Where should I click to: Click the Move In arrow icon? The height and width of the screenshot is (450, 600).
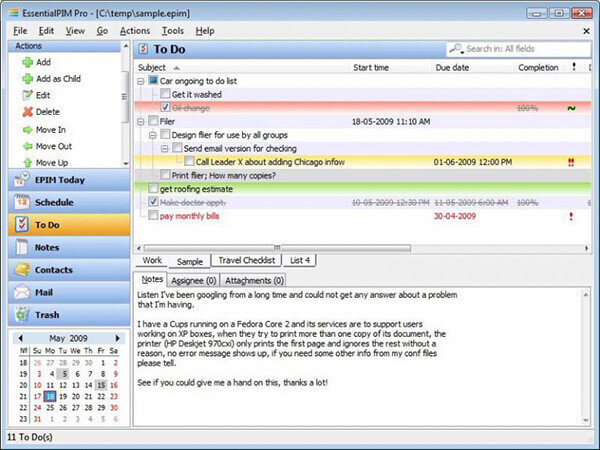(x=27, y=130)
